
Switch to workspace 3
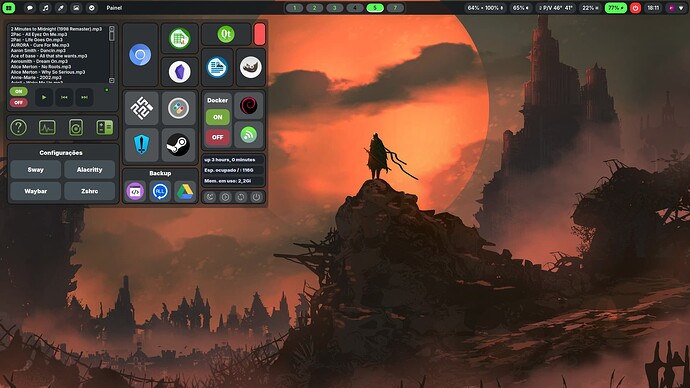[334, 8]
